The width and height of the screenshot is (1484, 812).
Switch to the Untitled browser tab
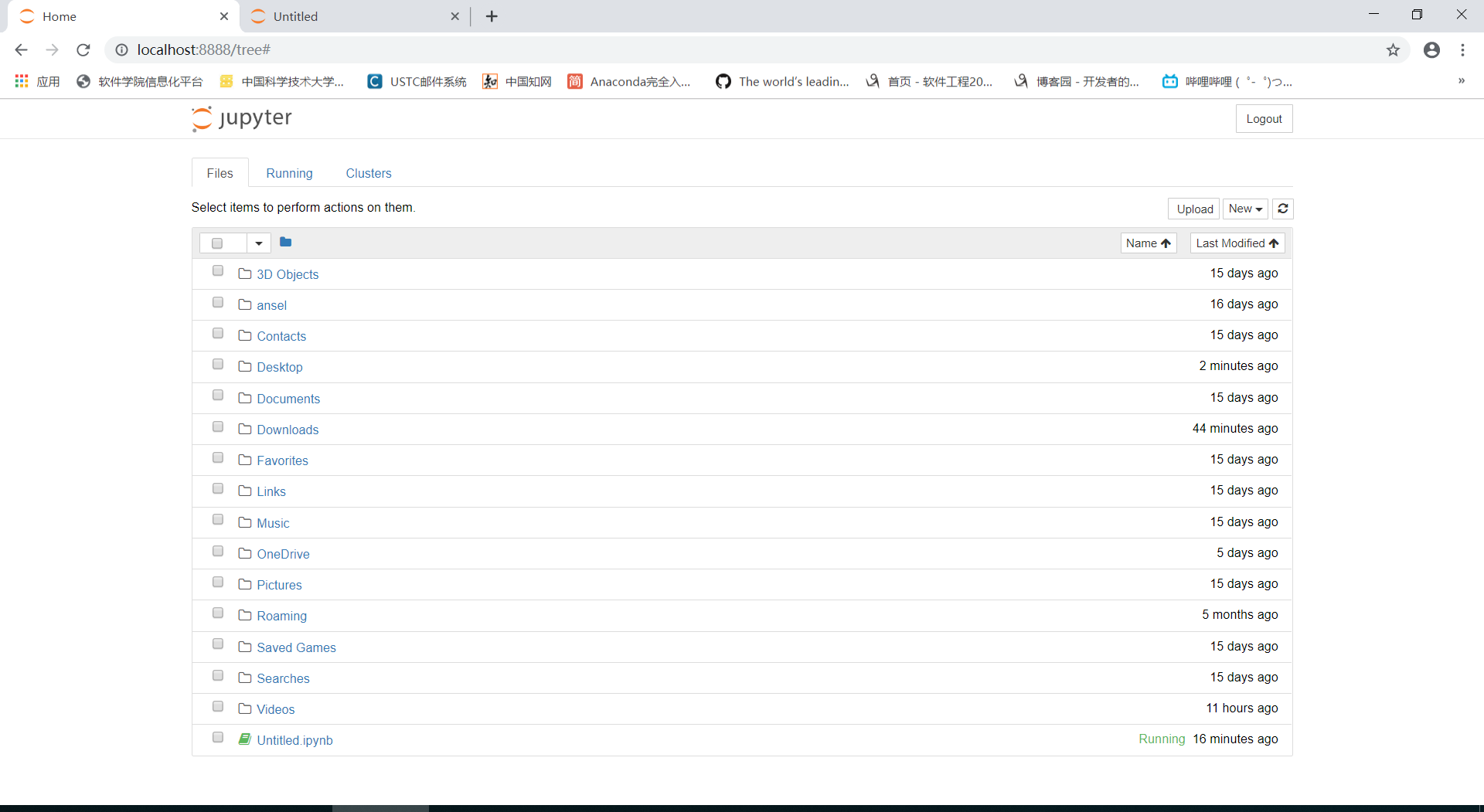point(355,16)
